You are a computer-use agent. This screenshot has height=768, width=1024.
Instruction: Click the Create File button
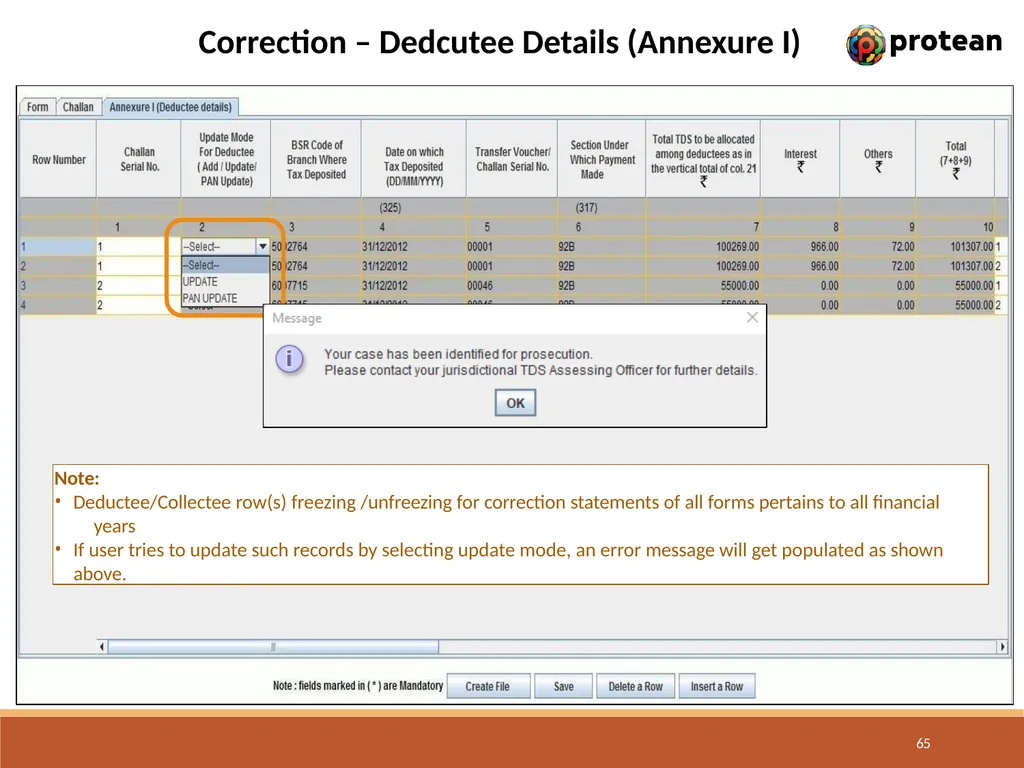tap(488, 686)
